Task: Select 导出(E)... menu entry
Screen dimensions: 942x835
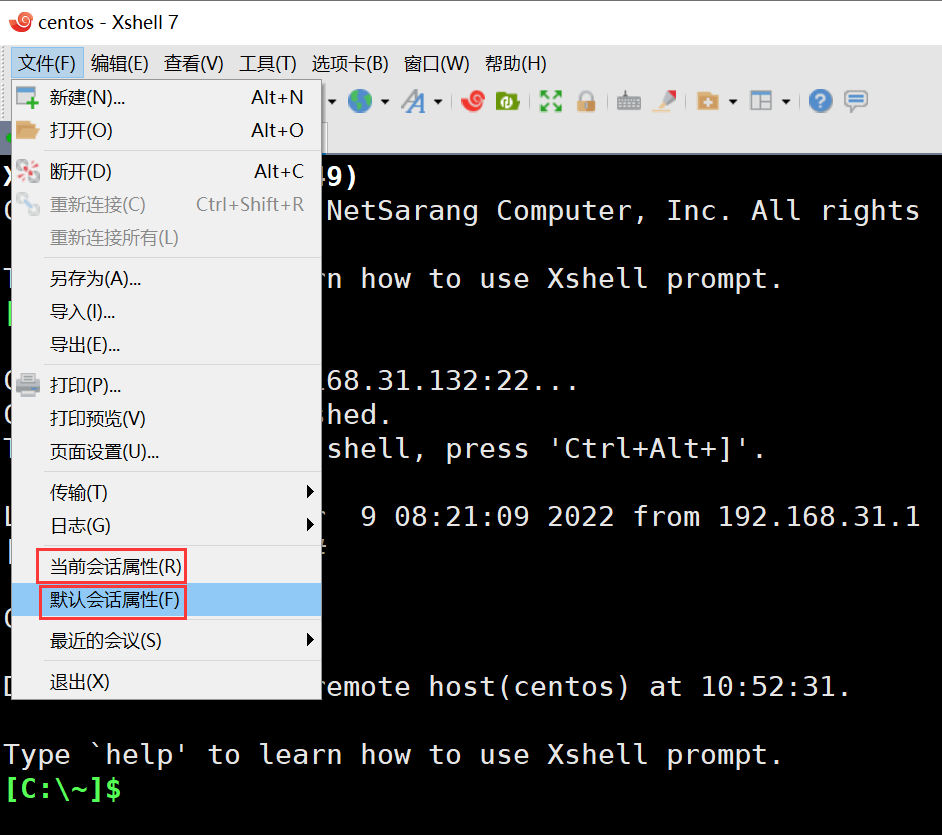Action: [x=167, y=345]
